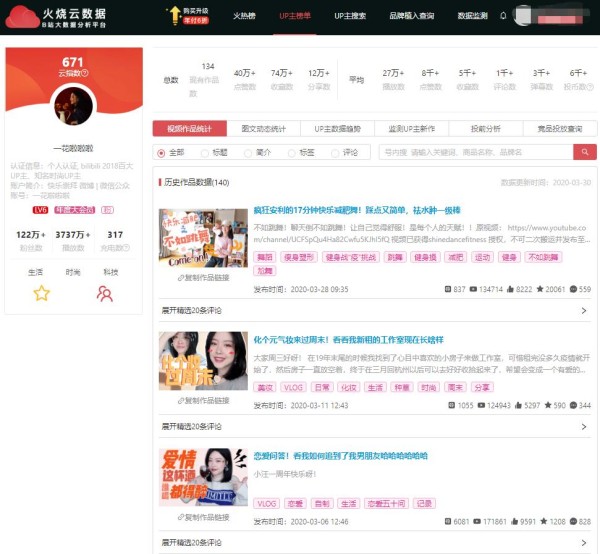Click the 年付6折 discount badge
Image resolution: width=600 pixels, height=554 pixels.
(196, 20)
